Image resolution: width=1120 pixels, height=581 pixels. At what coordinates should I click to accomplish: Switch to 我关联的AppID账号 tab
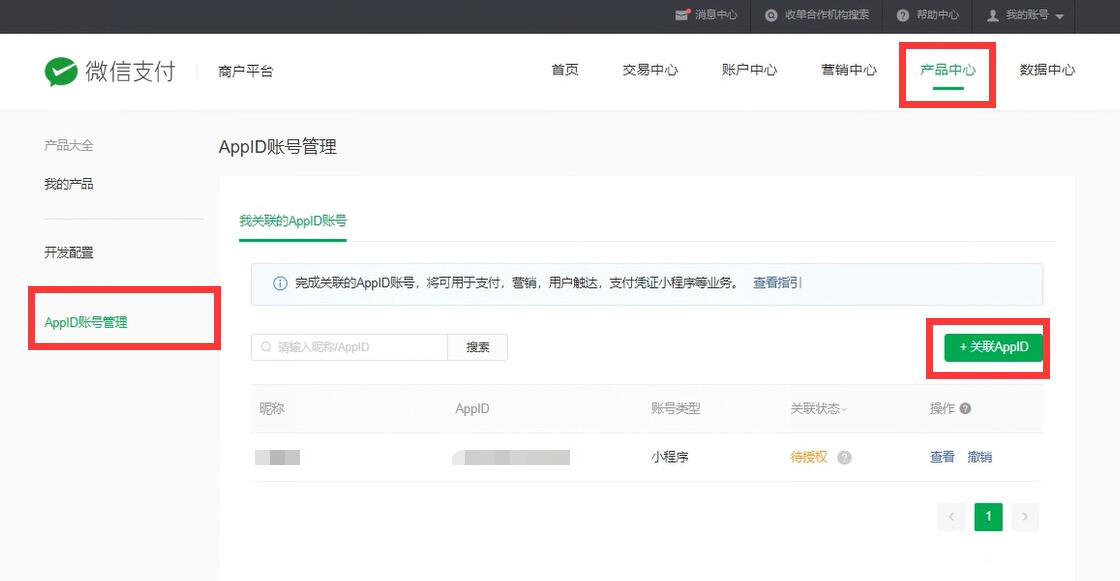(x=293, y=221)
